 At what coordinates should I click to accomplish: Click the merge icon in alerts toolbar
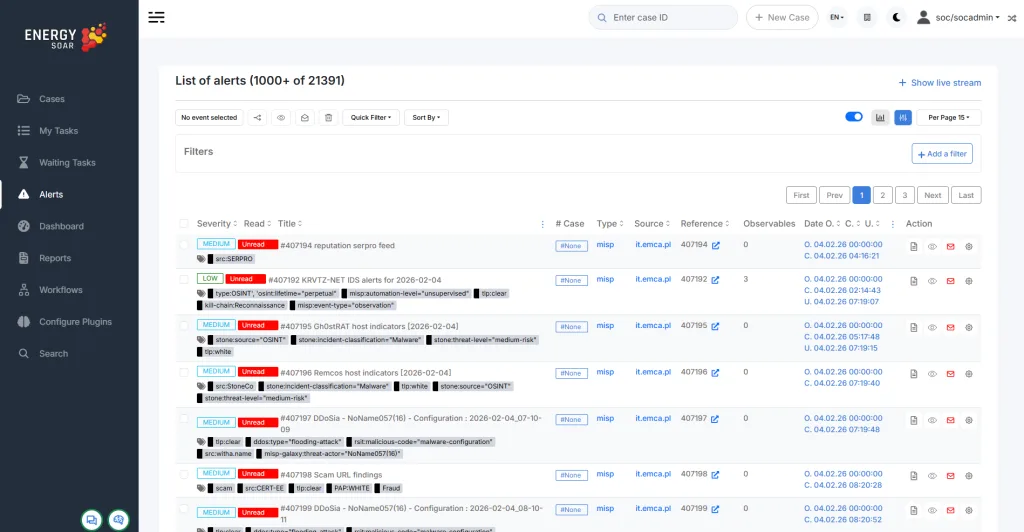(257, 118)
